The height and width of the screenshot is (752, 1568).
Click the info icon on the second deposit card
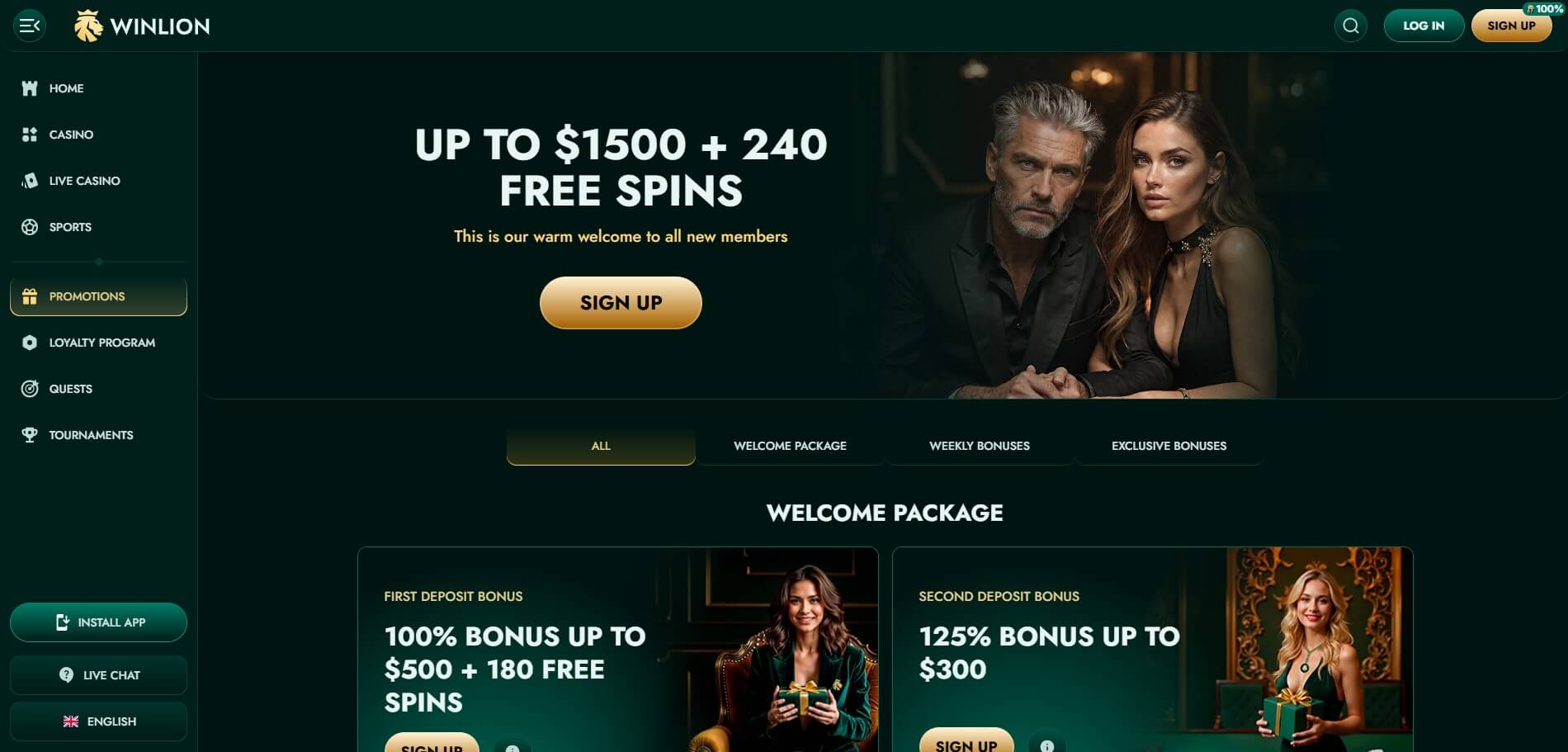(x=1047, y=745)
